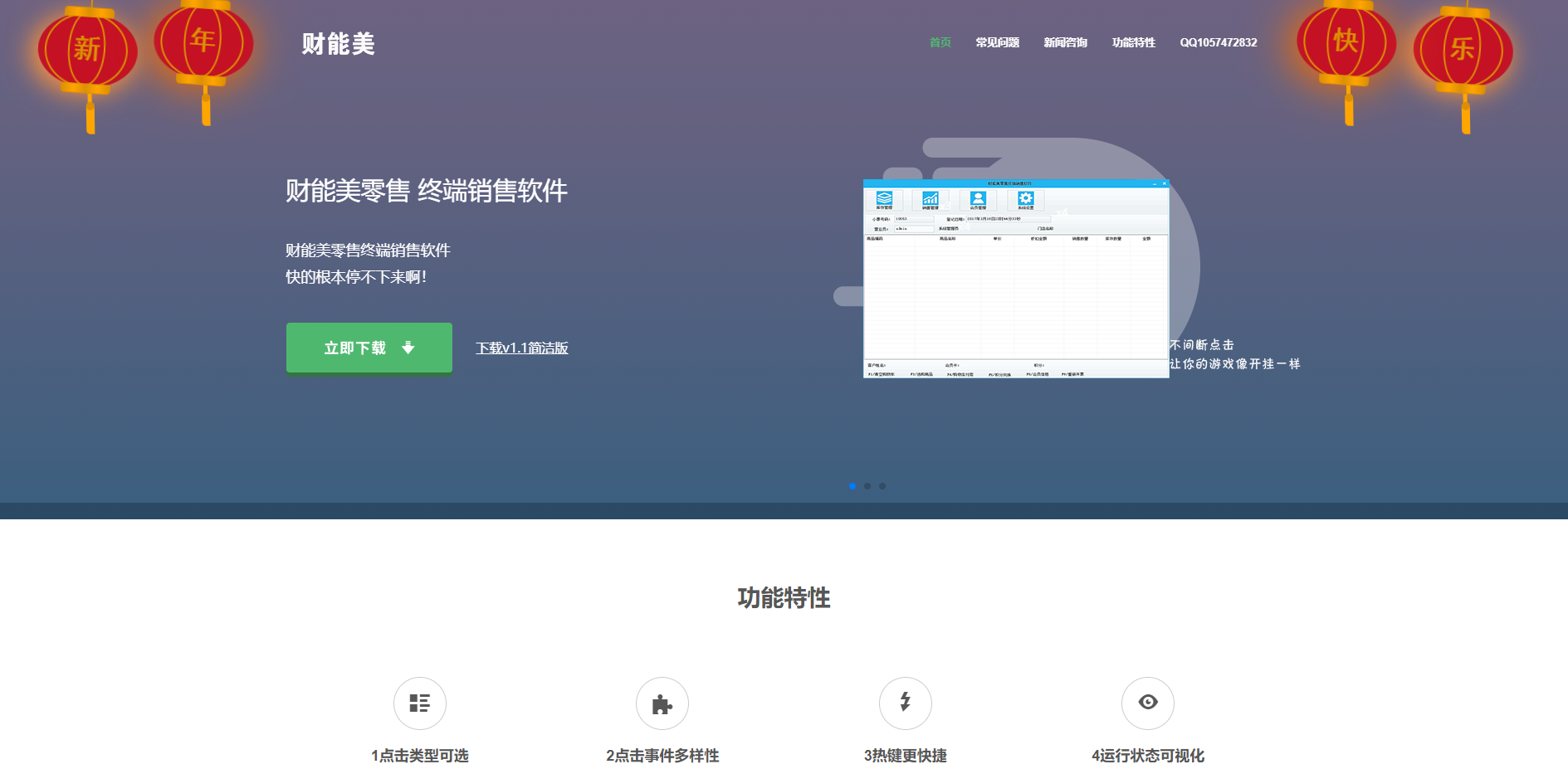Open the 常见问题 nav link
Image resolution: width=1568 pixels, height=769 pixels.
coord(997,42)
